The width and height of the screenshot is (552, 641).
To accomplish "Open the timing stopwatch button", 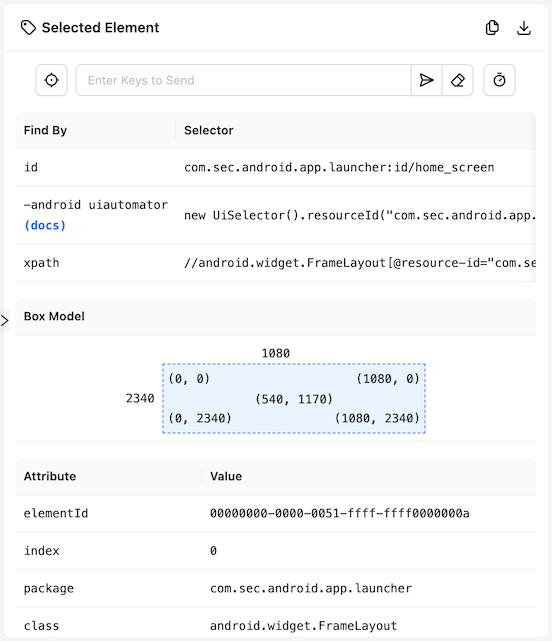I will 499,80.
